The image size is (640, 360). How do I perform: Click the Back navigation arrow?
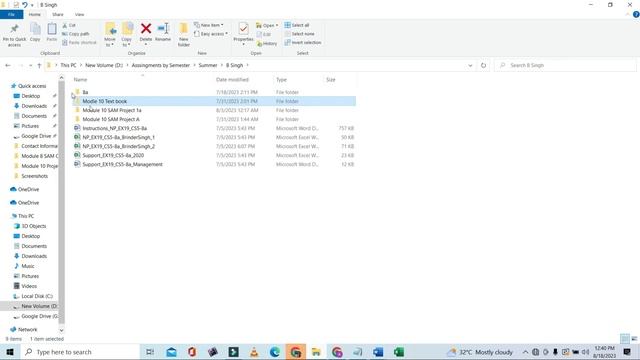click(8, 65)
